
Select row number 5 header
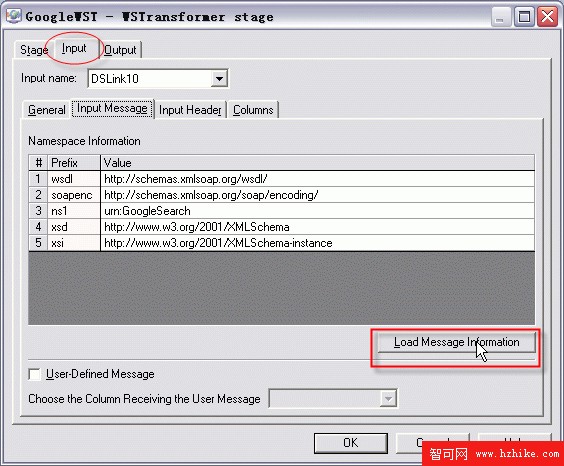[x=38, y=243]
